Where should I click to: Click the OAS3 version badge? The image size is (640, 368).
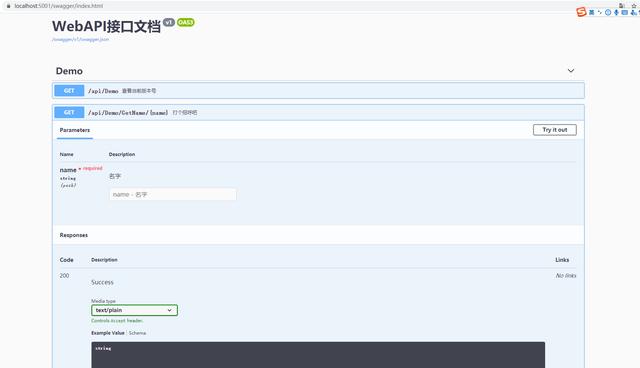[x=186, y=22]
